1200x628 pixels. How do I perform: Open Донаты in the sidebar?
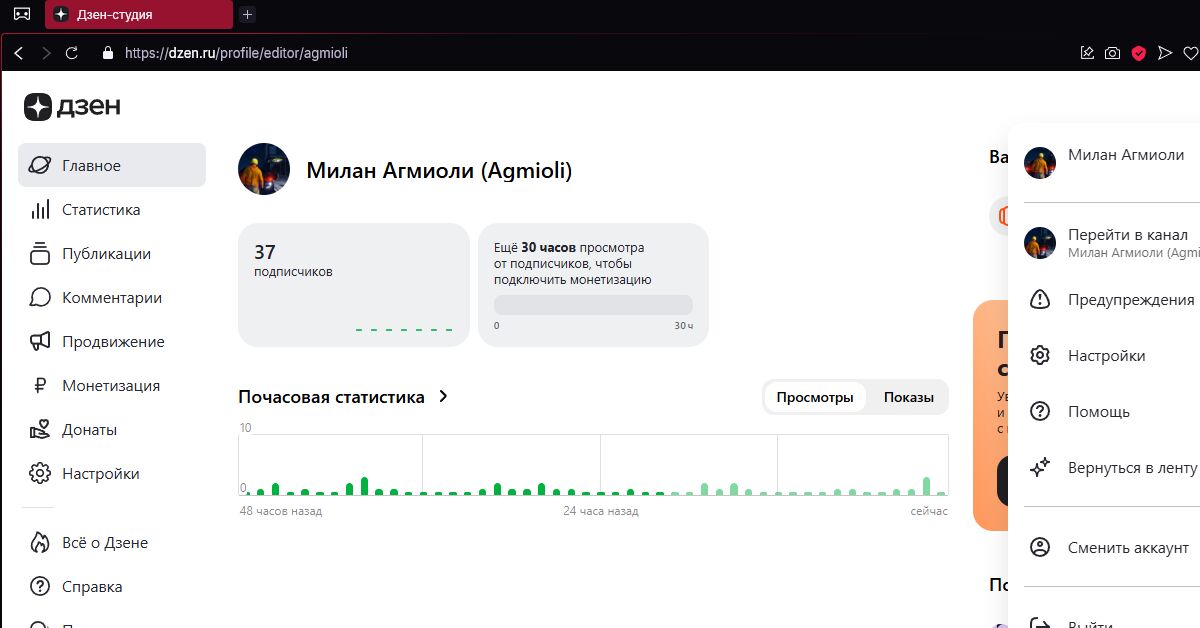click(89, 430)
